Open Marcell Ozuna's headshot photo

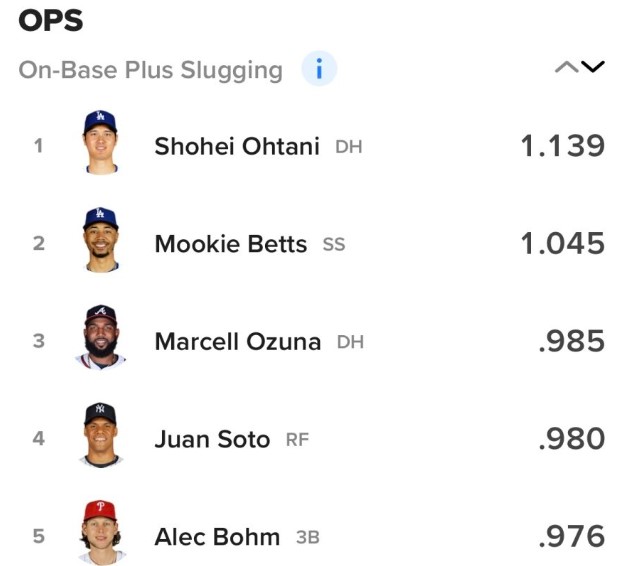100,337
